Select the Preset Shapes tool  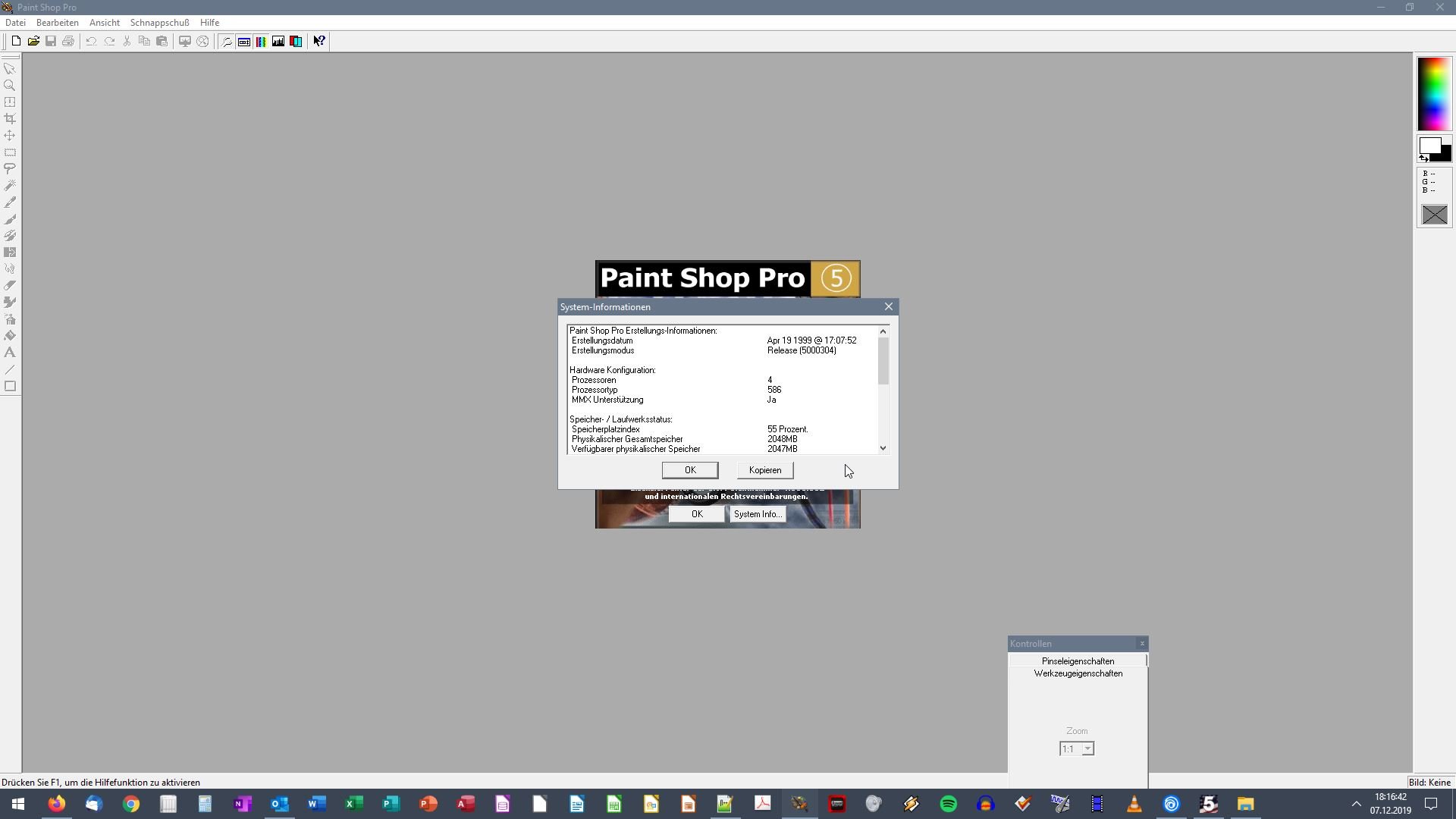(x=10, y=386)
